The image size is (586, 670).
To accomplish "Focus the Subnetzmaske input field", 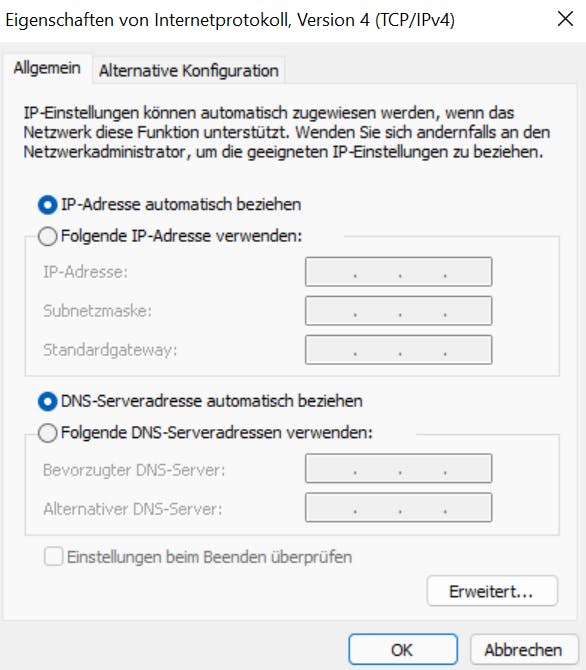I will pos(398,311).
